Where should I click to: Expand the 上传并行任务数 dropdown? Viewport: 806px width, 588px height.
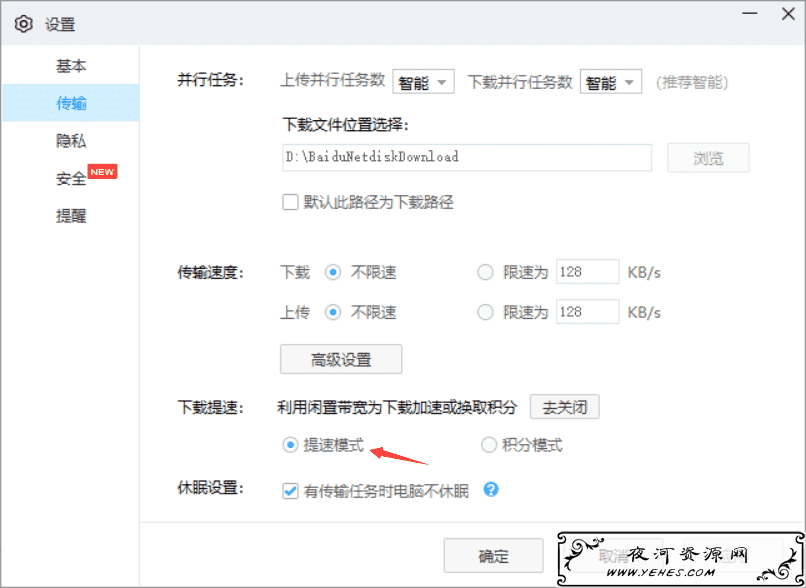(424, 82)
